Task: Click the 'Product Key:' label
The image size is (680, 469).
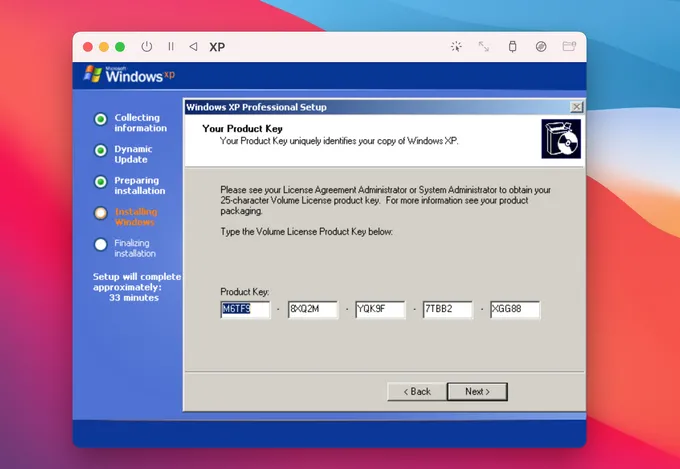Action: click(245, 292)
